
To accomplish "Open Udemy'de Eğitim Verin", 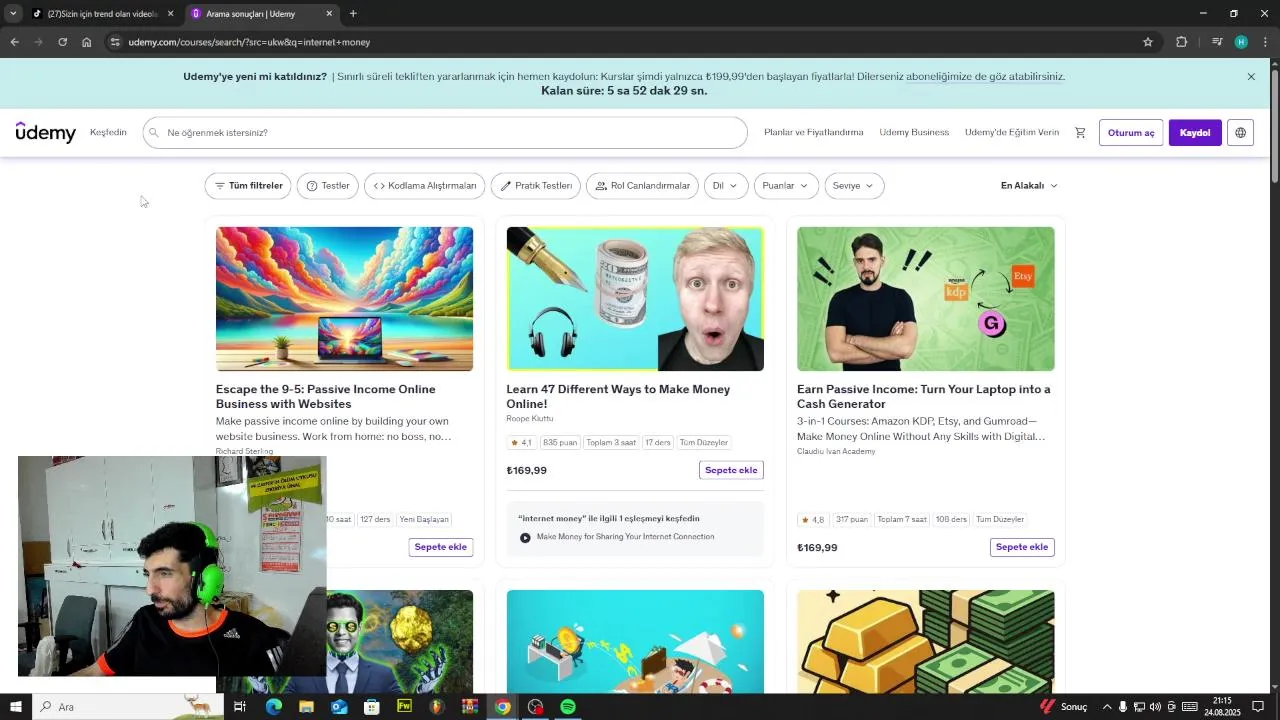I will [1011, 132].
